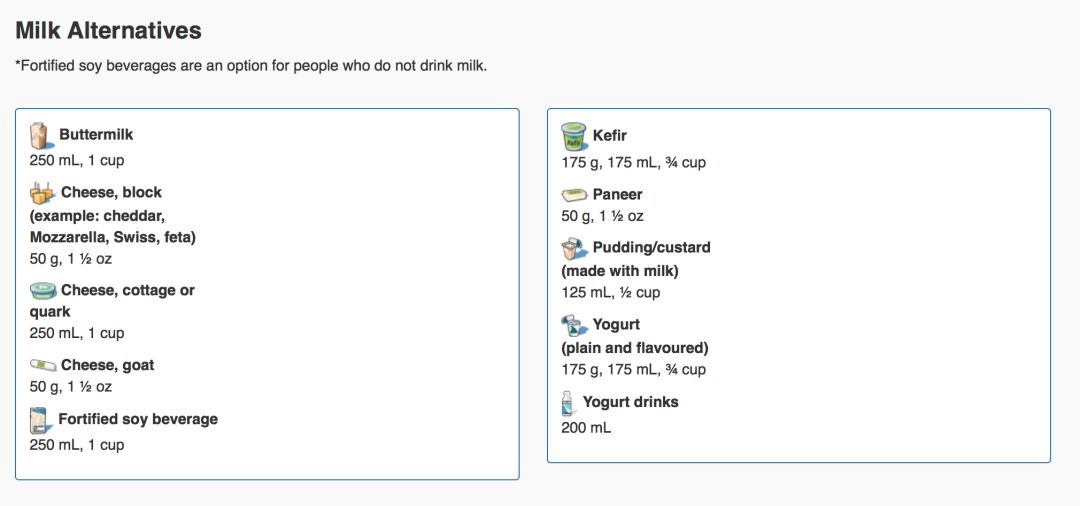The image size is (1080, 506).
Task: Click the Pudding/custard label
Action: [652, 247]
